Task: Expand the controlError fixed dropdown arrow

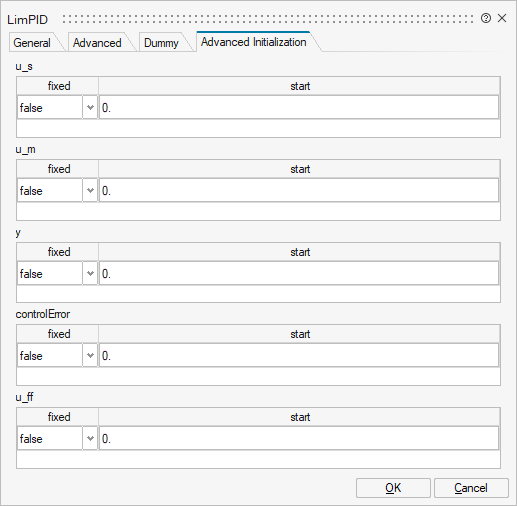Action: pyautogui.click(x=90, y=355)
